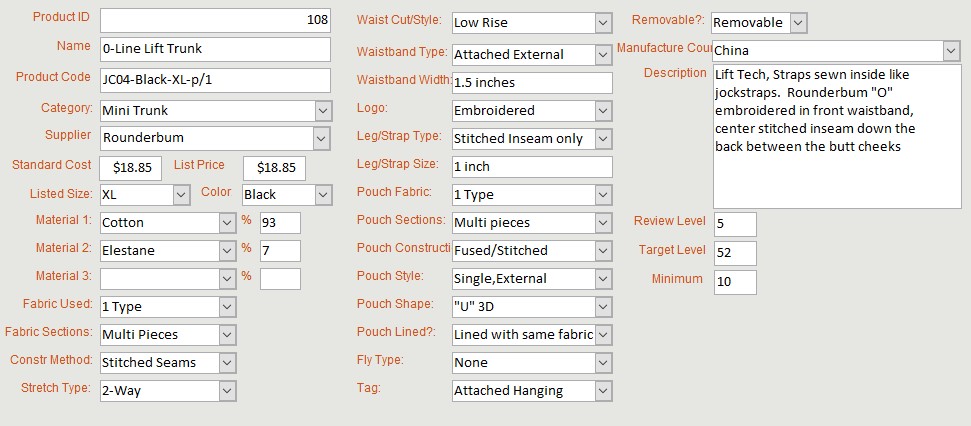Click the Description text area
The height and width of the screenshot is (426, 971).
point(836,135)
